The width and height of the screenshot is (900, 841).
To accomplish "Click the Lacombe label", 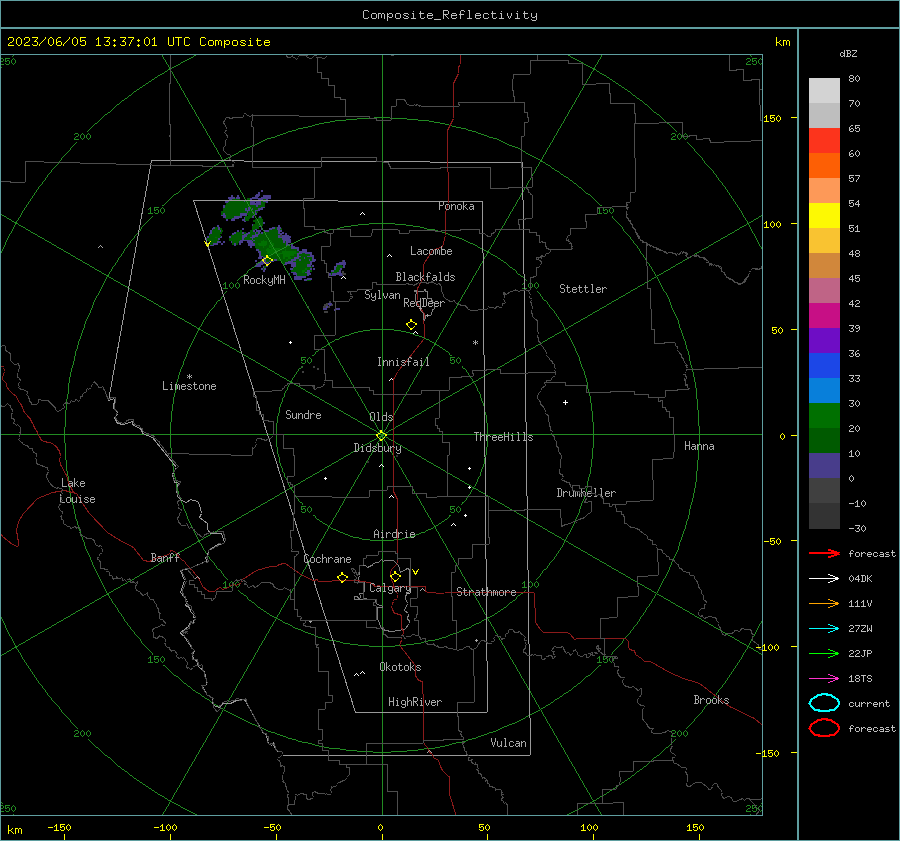I will pyautogui.click(x=431, y=251).
